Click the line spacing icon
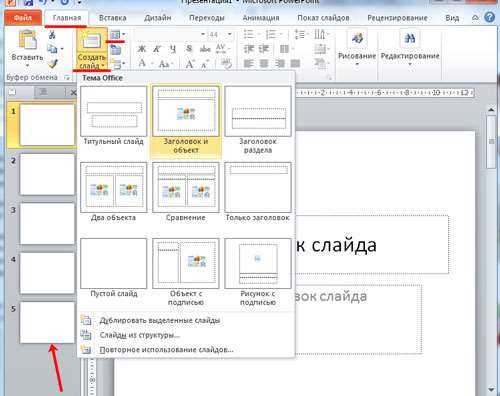This screenshot has width=500, height=396. [x=300, y=34]
